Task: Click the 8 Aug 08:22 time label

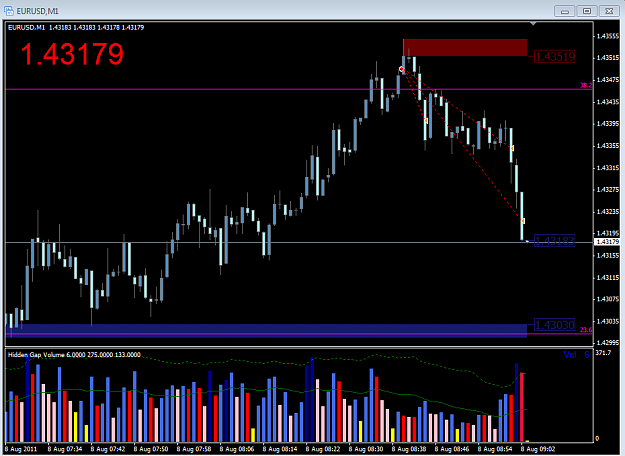Action: tap(323, 449)
